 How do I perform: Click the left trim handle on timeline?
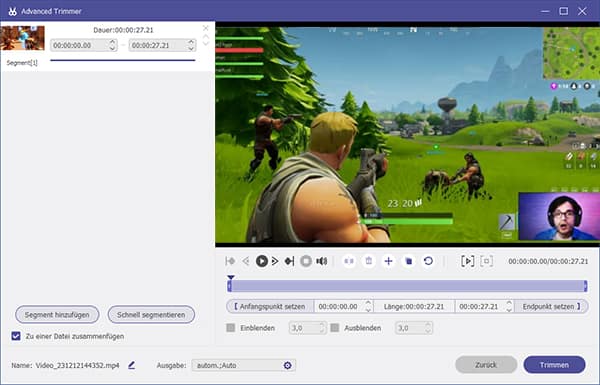point(229,286)
